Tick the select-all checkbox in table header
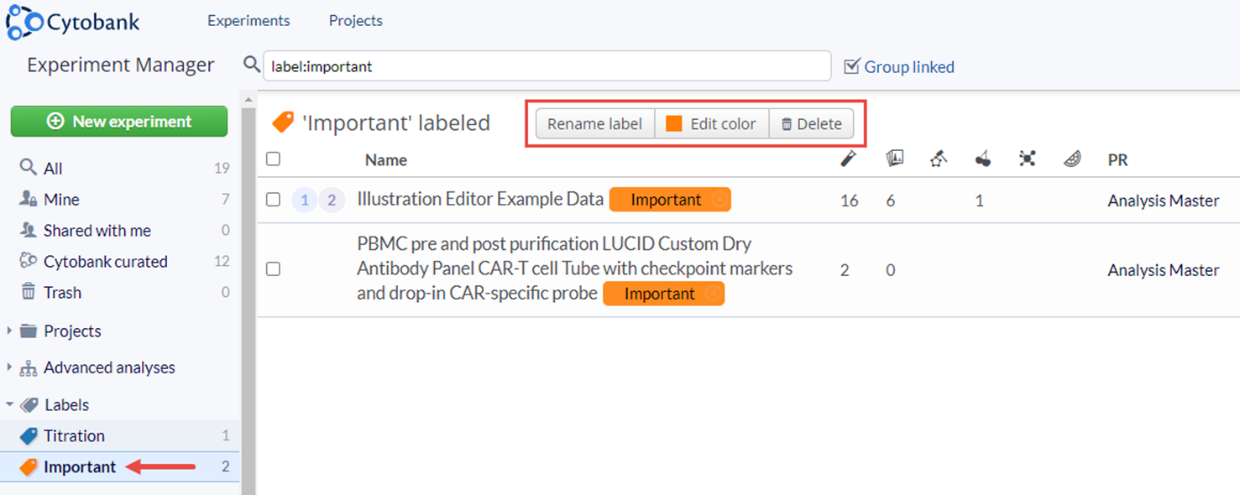Viewport: 1240px width, 495px height. pos(273,159)
